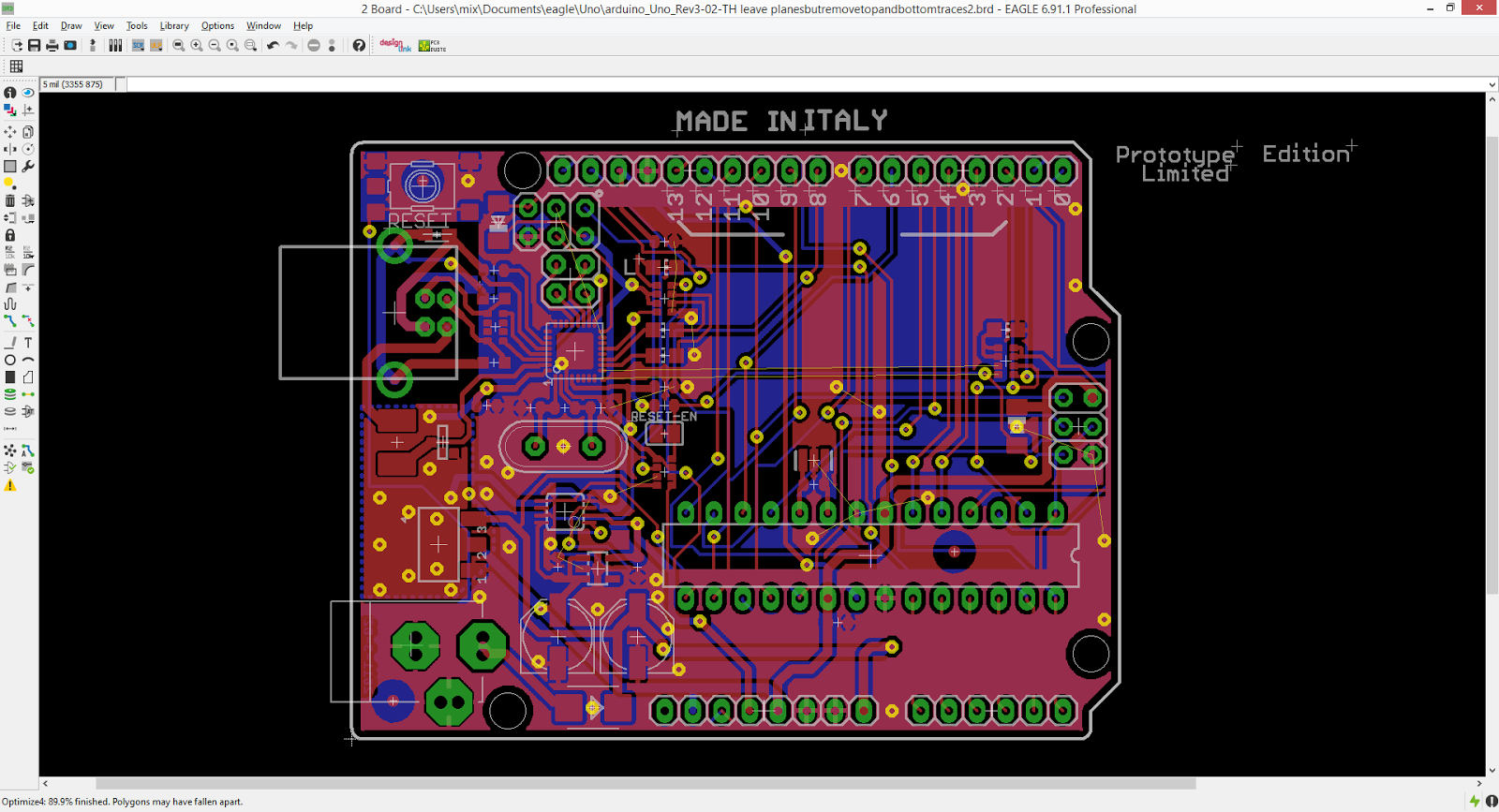Viewport: 1499px width, 812px height.
Task: Open the Draw menu
Action: point(71,25)
